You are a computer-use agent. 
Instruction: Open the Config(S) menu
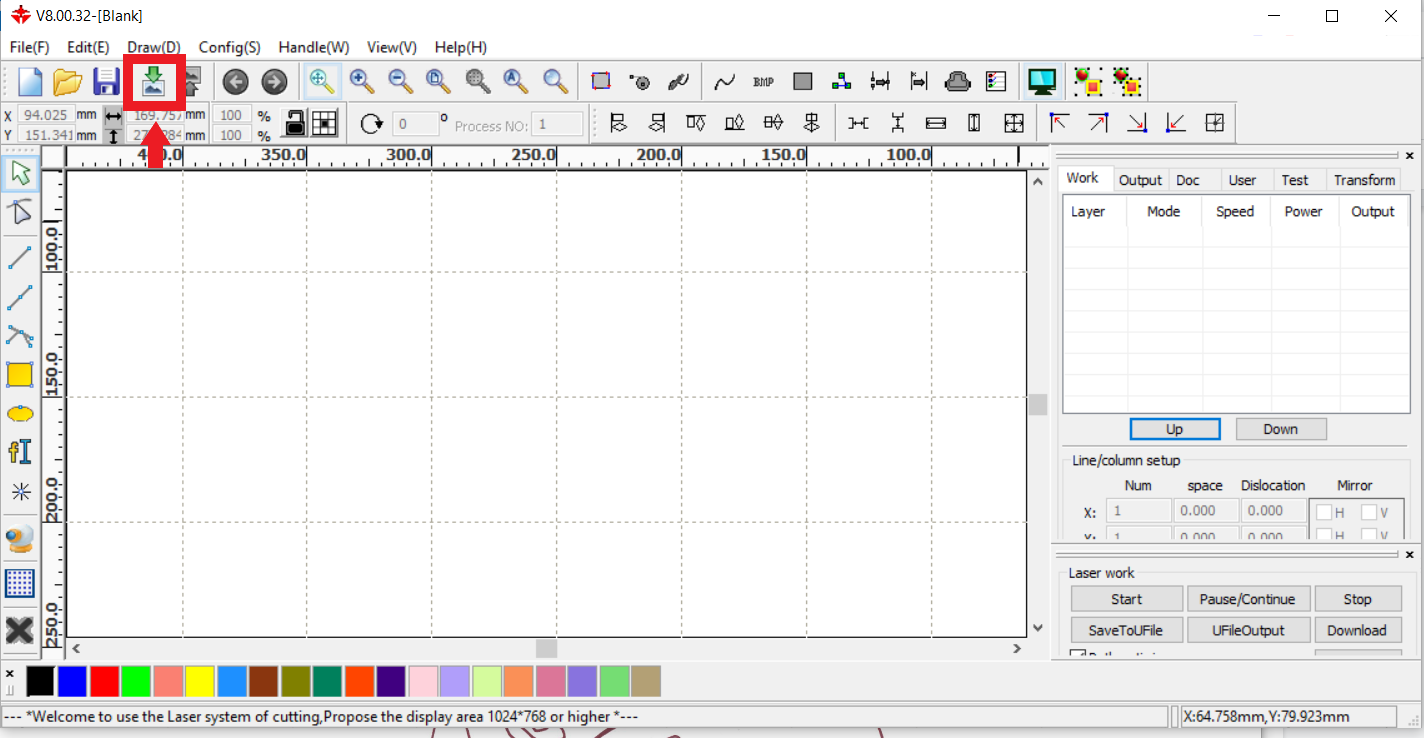[229, 47]
